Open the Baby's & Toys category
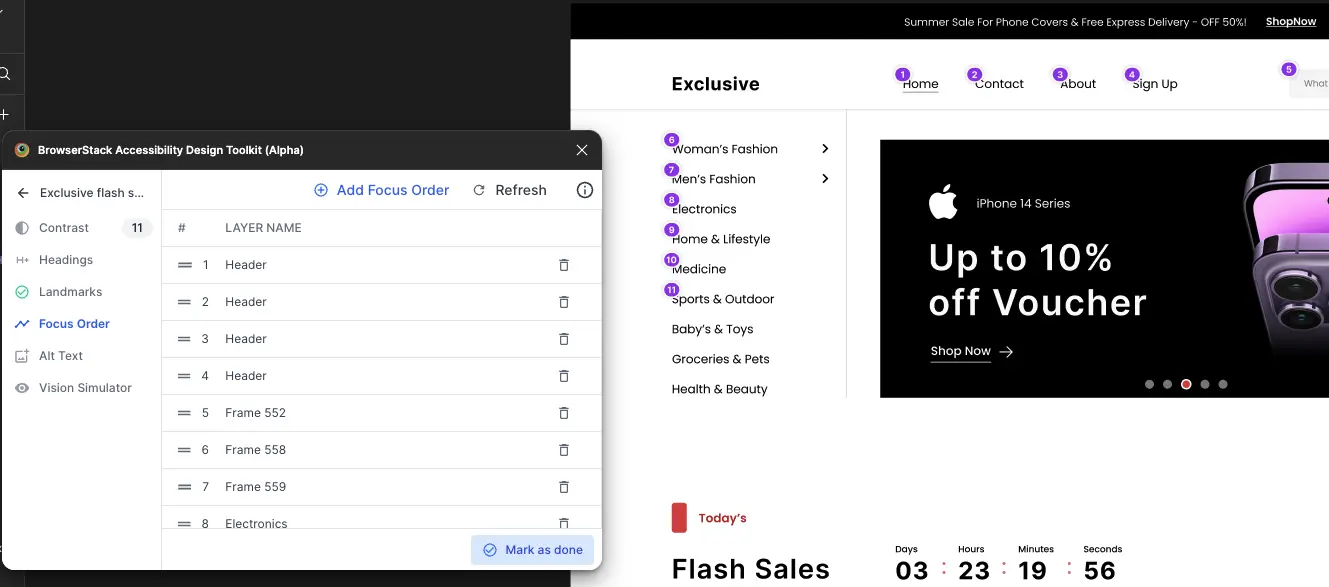The width and height of the screenshot is (1329, 587). tap(713, 329)
